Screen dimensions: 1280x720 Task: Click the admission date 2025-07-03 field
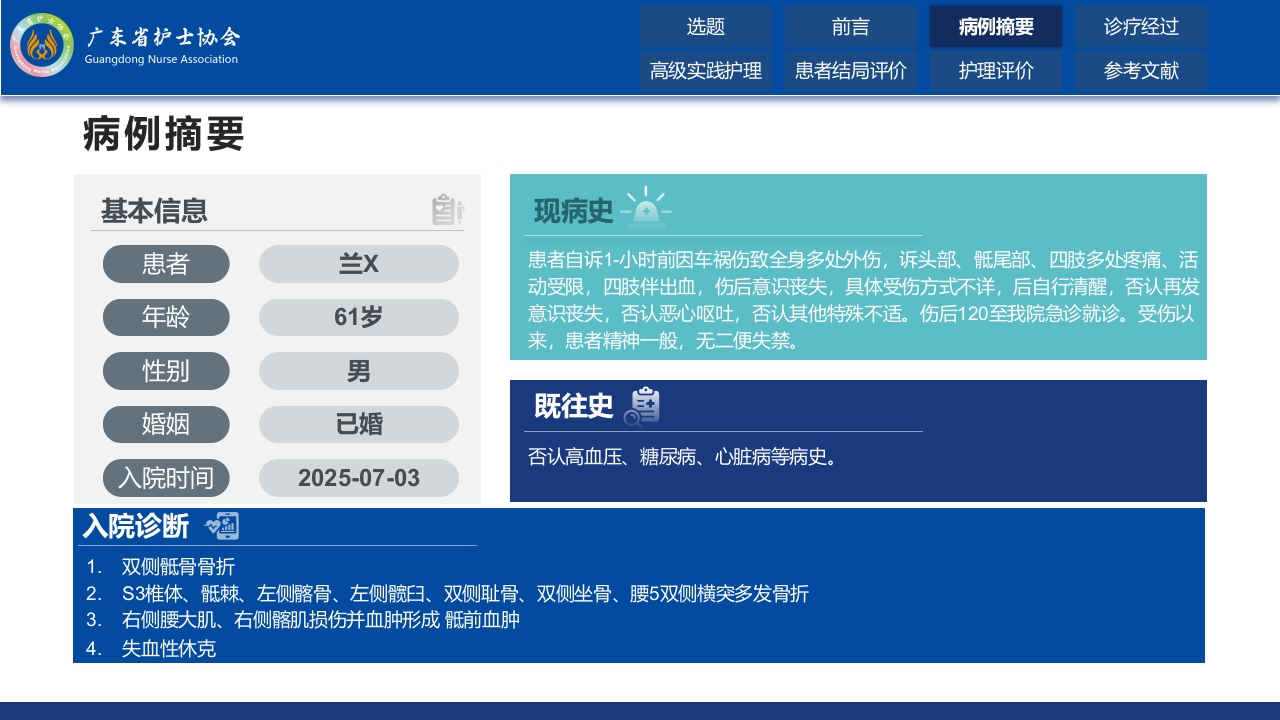point(358,477)
